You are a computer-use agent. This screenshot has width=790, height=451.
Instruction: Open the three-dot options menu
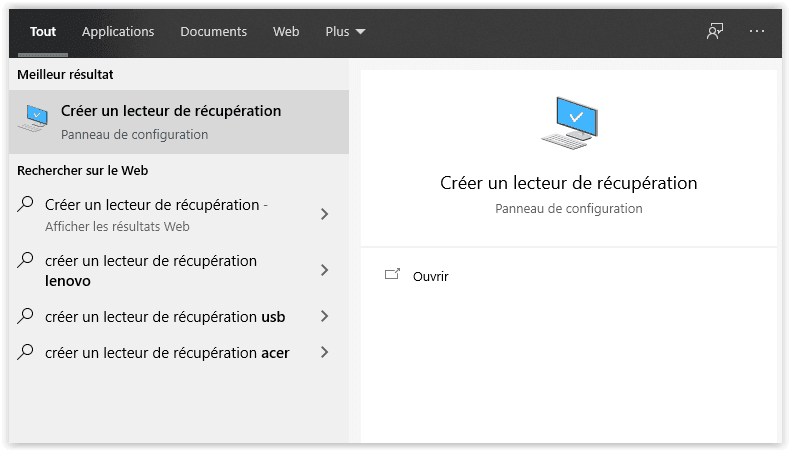click(757, 31)
